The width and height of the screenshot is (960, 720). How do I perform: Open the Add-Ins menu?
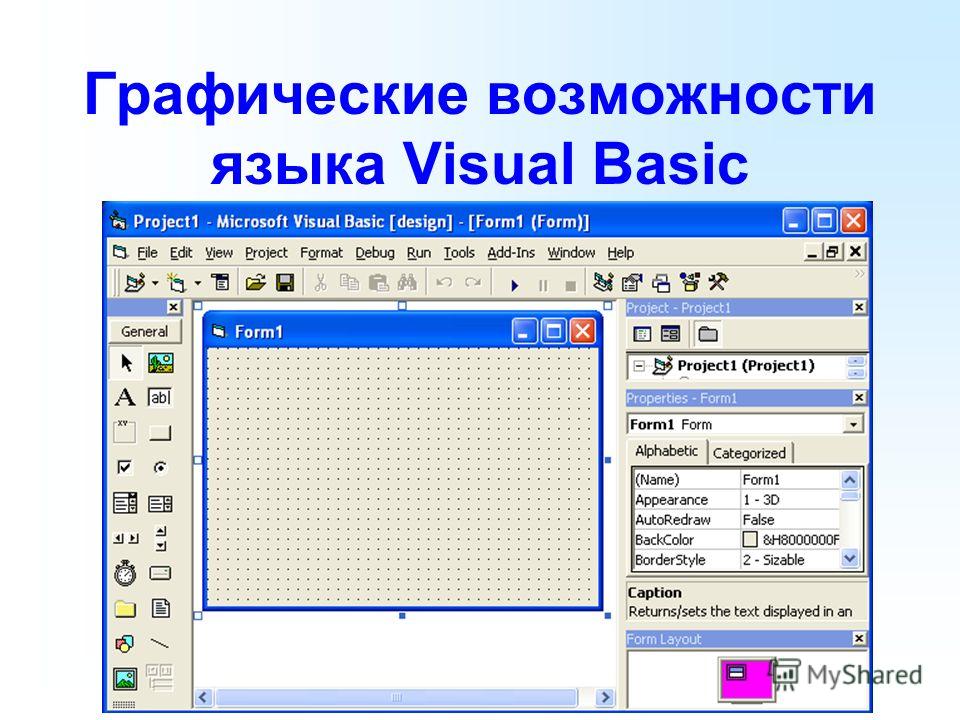coord(511,253)
